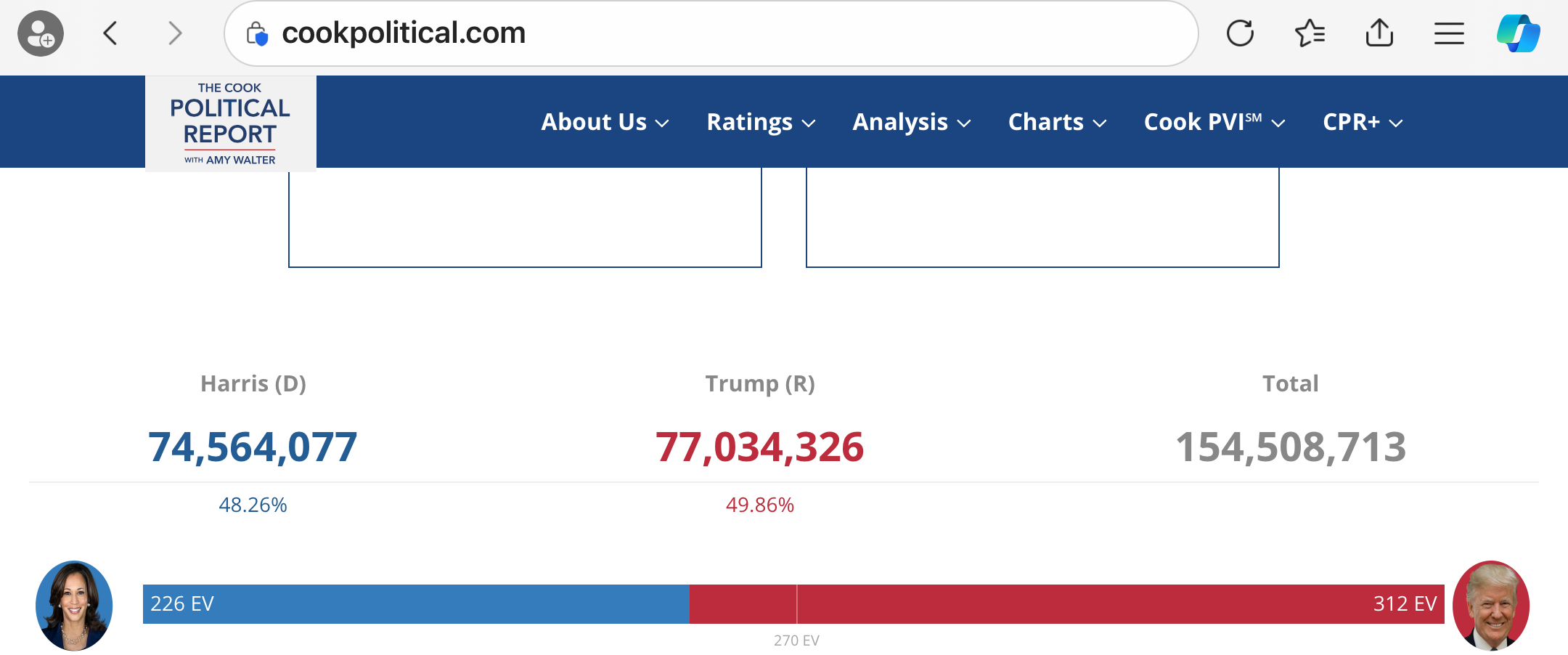The image size is (1568, 655).
Task: Open the Ratings dropdown menu
Action: (x=761, y=122)
